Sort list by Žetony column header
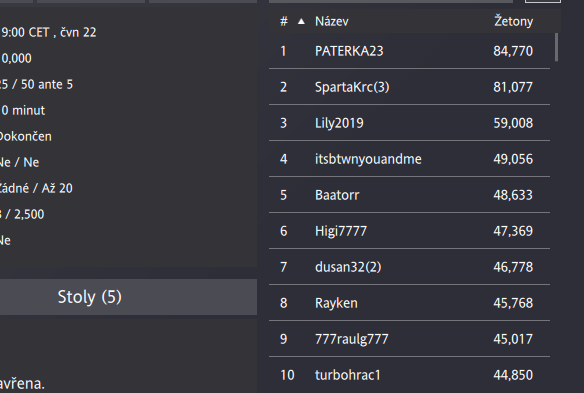Screen dimensions: 584x393 (514, 21)
